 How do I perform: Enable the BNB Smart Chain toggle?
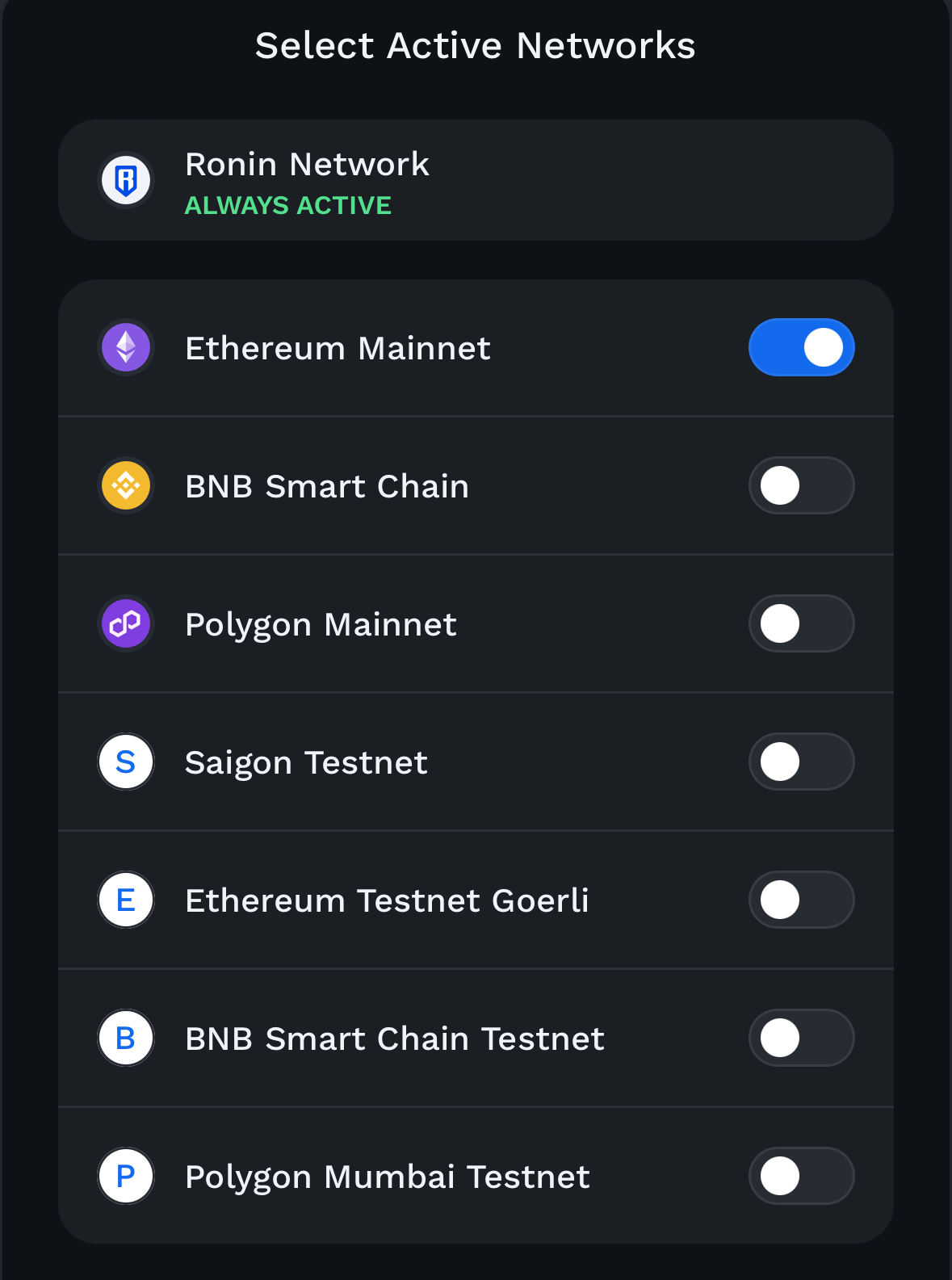(x=802, y=486)
